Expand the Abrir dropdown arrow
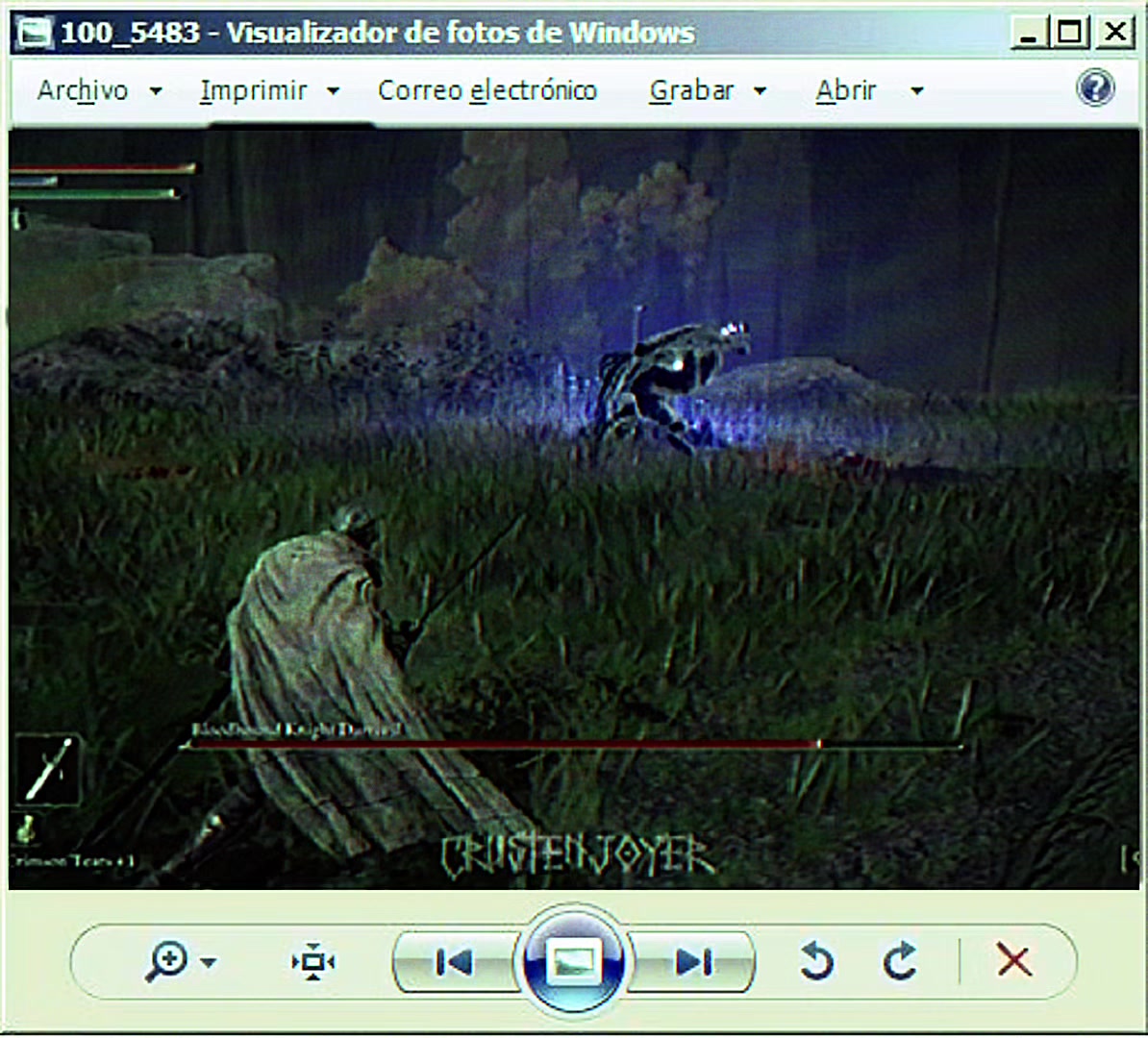Viewport: 1148px width, 1038px height. coord(916,91)
